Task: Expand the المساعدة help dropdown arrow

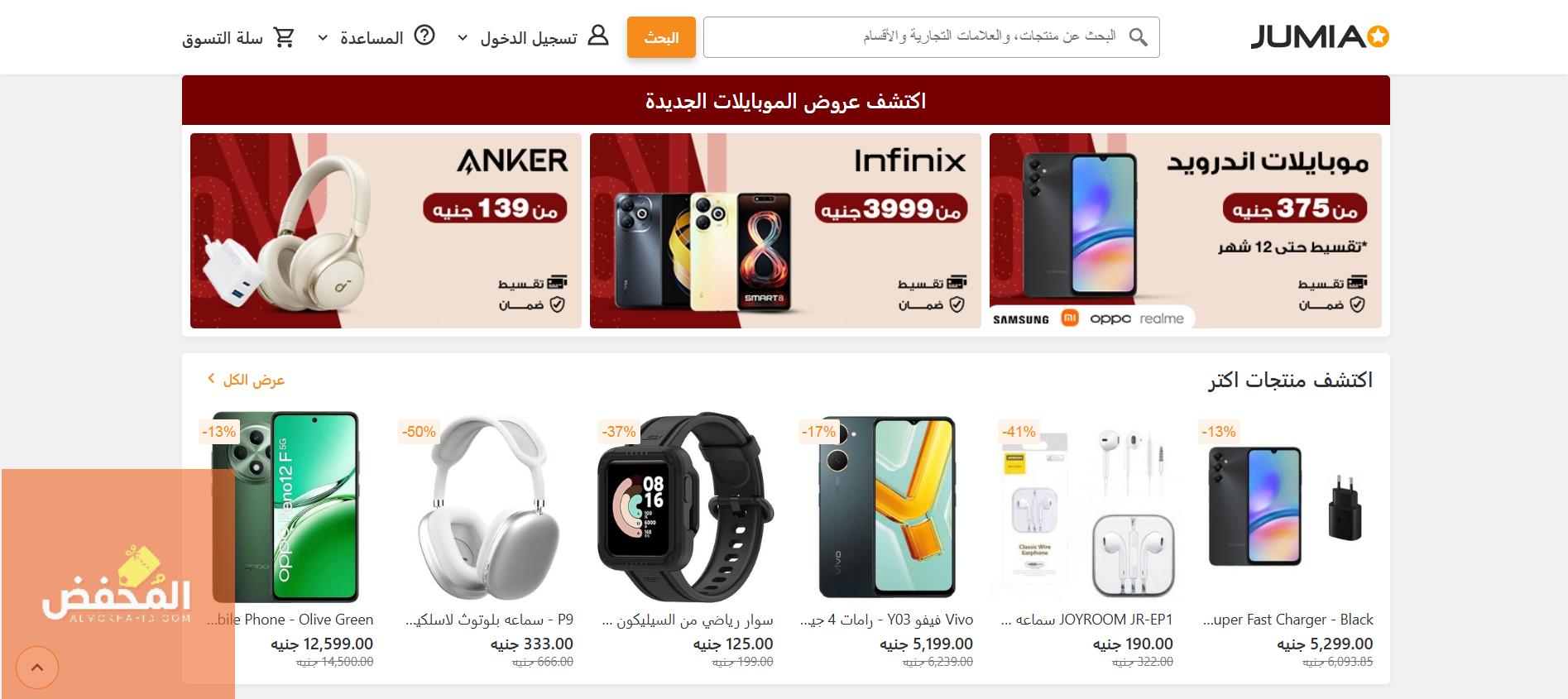Action: point(323,38)
